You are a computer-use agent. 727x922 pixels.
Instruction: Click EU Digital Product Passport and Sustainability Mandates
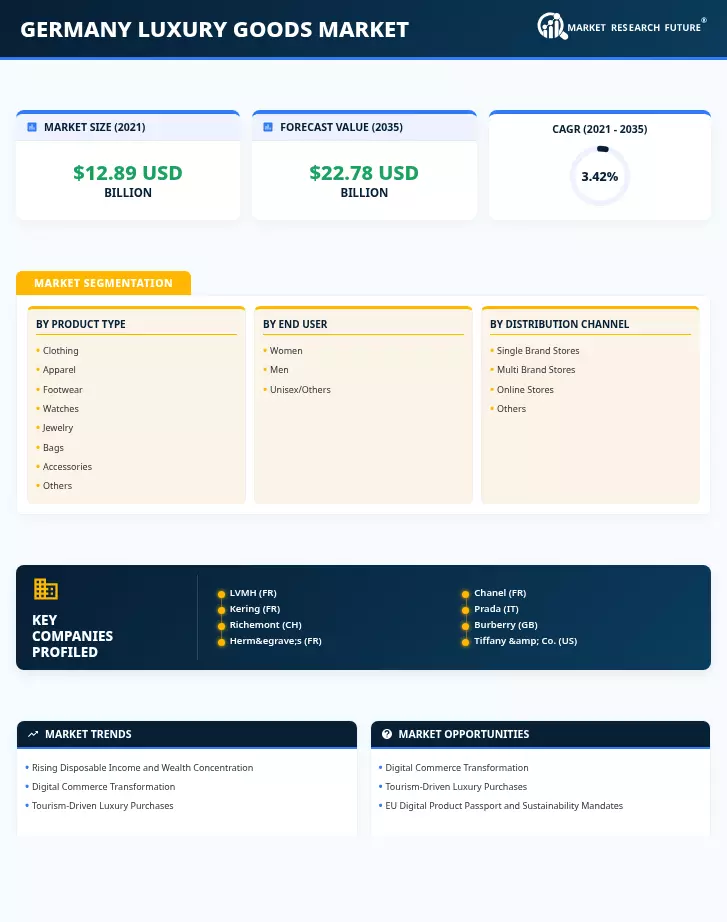click(503, 806)
